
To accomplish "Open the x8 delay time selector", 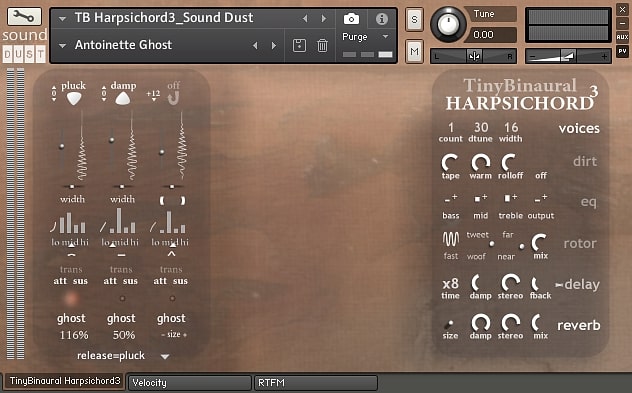I will 450,284.
